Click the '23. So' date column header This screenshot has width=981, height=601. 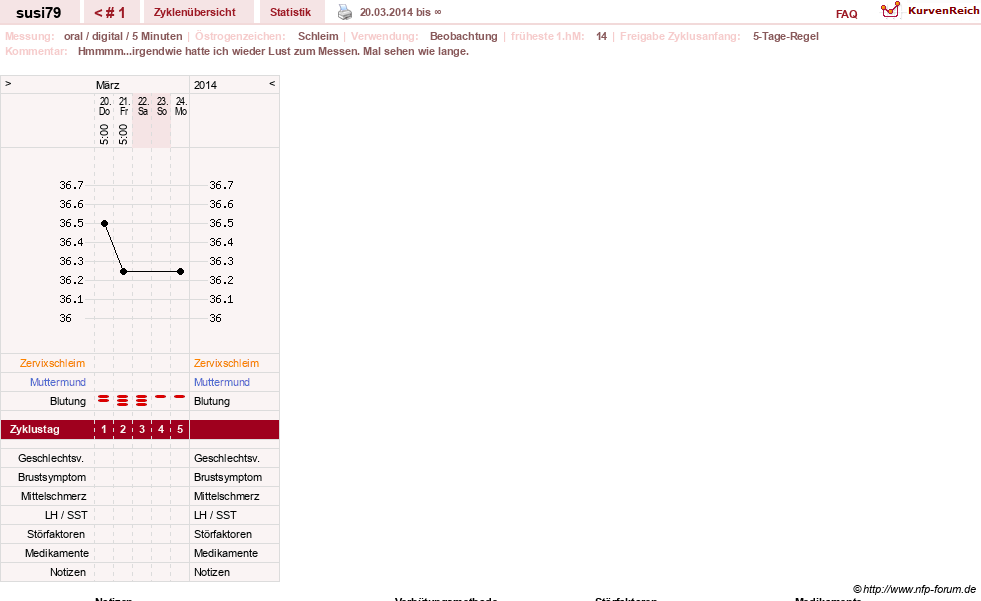tap(161, 106)
